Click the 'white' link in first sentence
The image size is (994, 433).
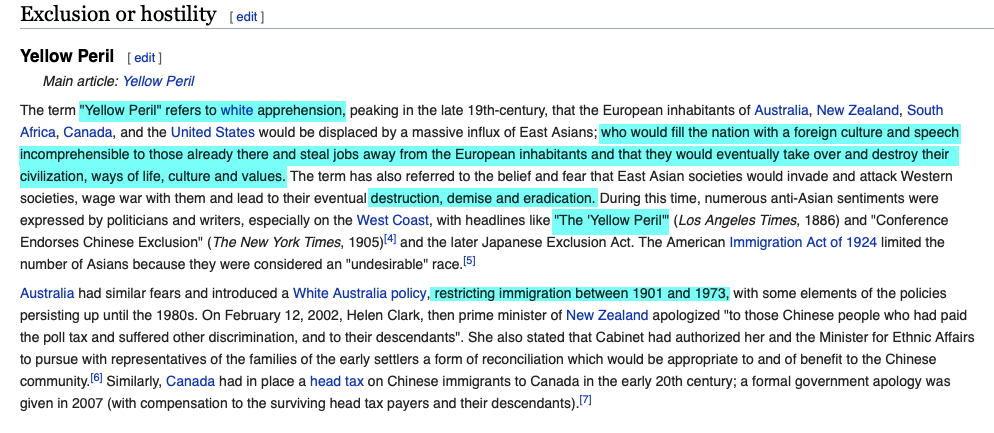click(237, 110)
